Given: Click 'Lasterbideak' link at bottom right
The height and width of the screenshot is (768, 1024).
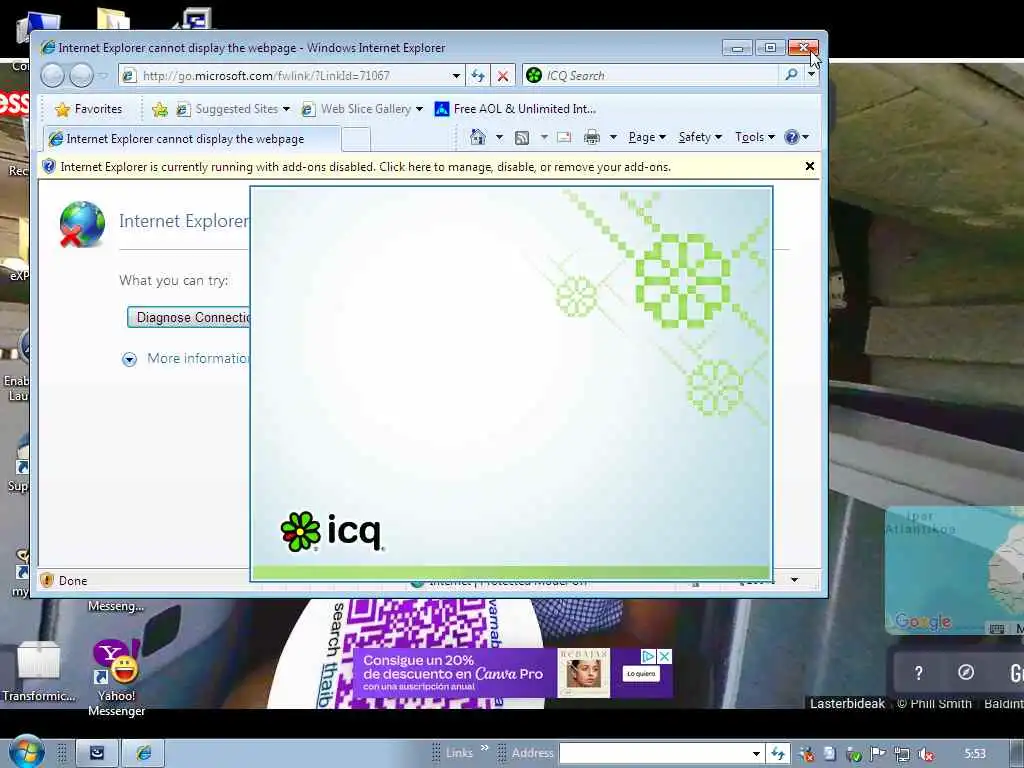Looking at the screenshot, I should [848, 703].
